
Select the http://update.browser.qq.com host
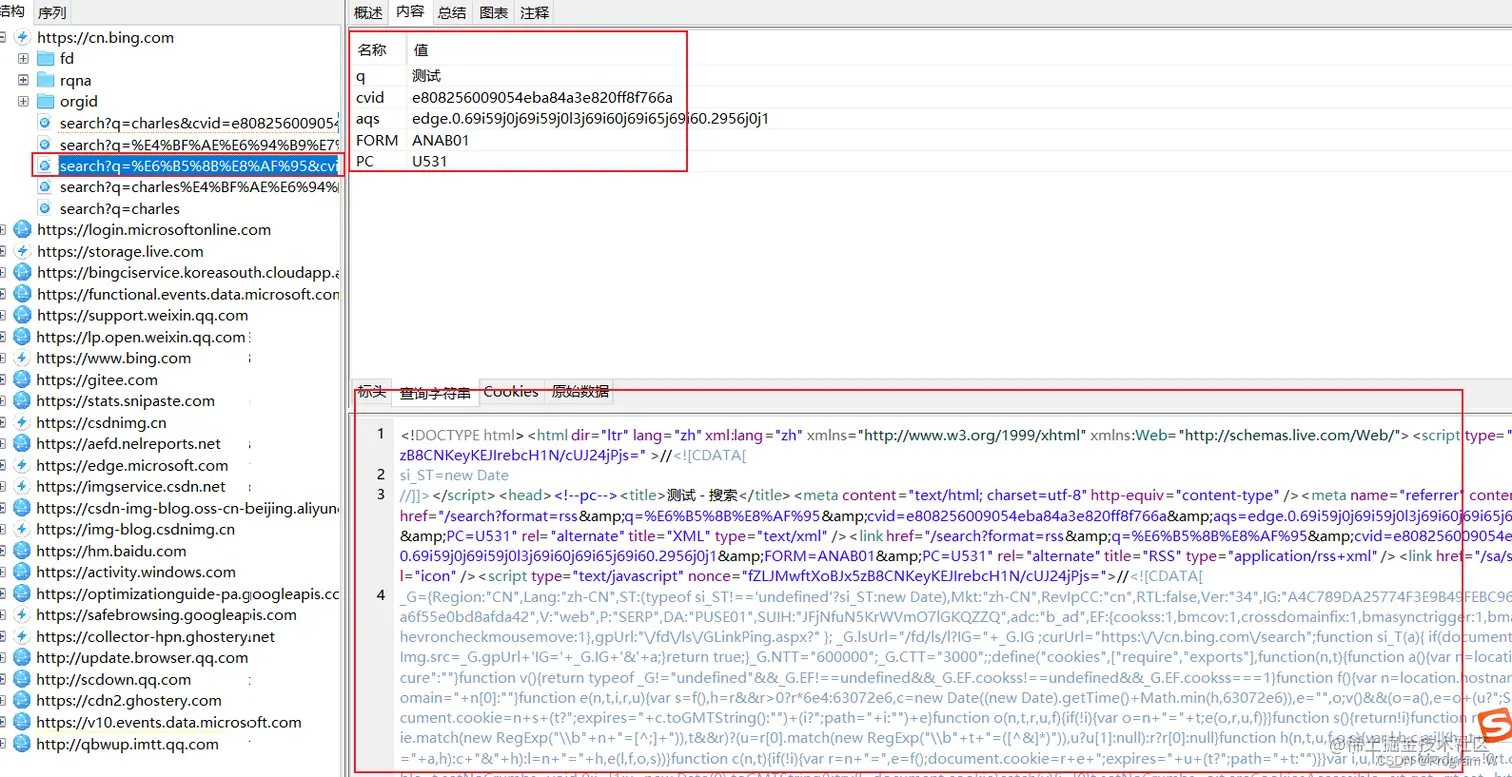142,658
